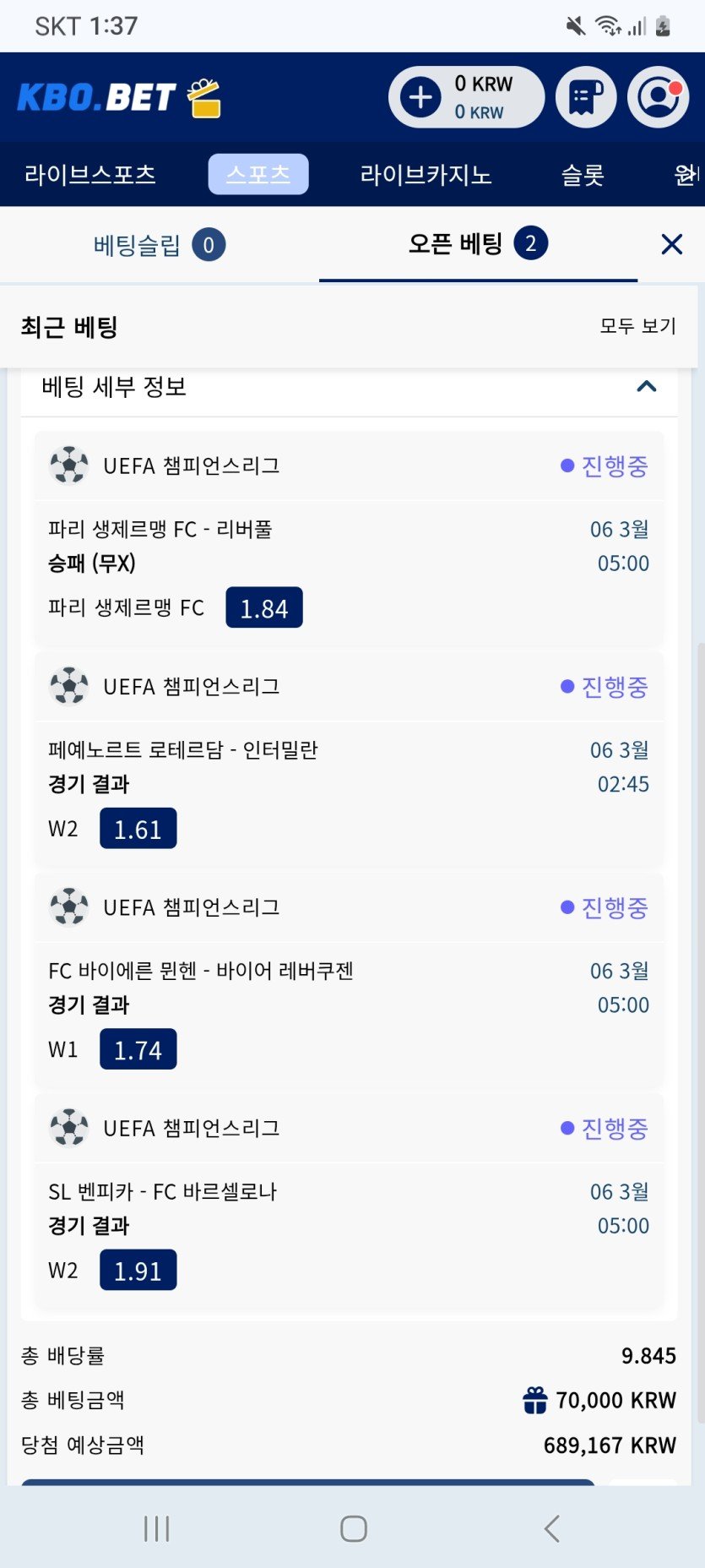Collapse the 베팅 세부 정보 section
Viewport: 705px width, 1568px height.
646,387
